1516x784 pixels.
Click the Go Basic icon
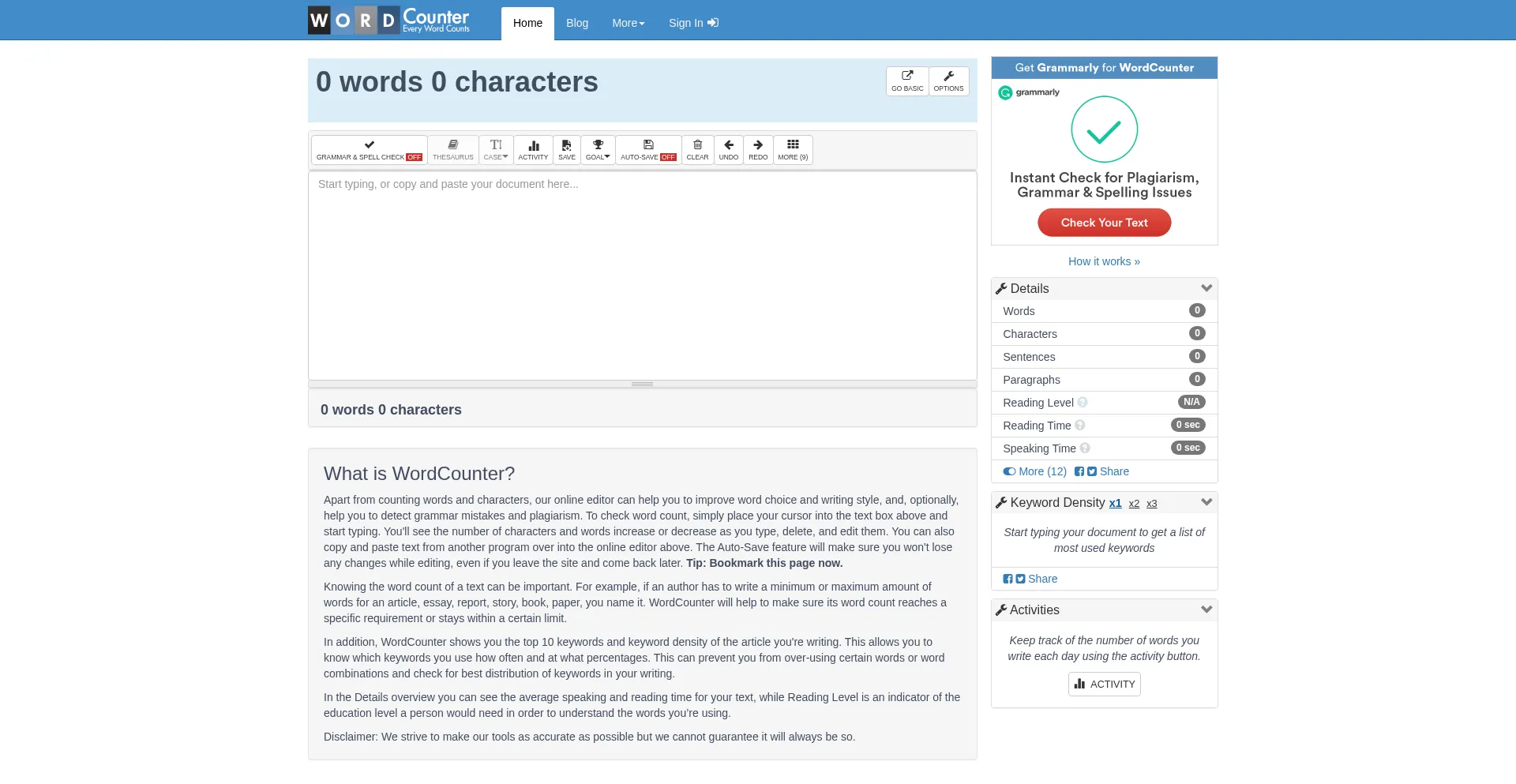[907, 77]
